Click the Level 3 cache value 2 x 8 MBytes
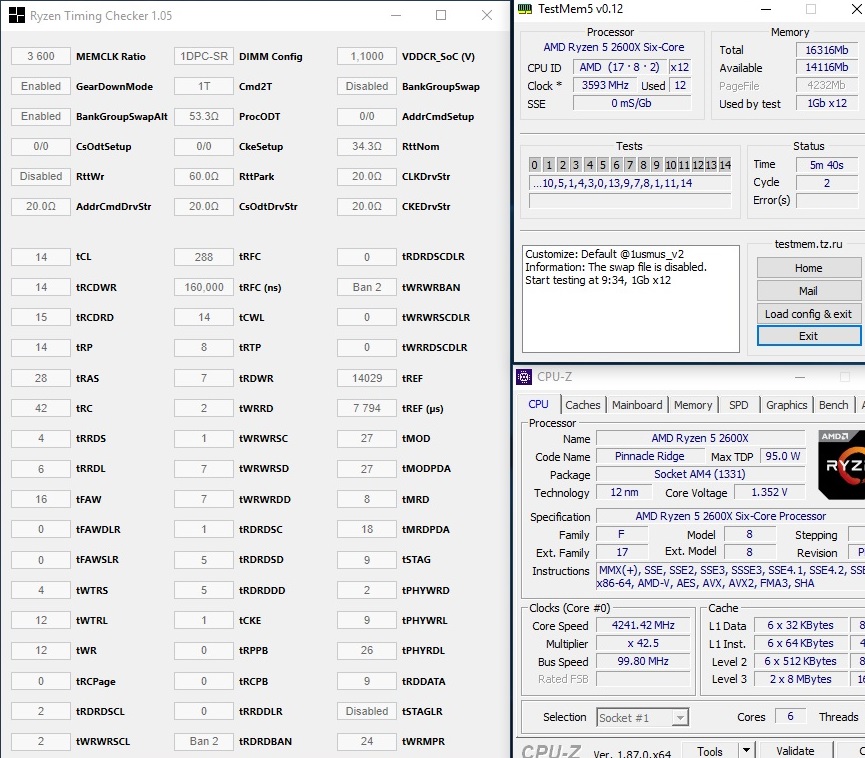This screenshot has width=865, height=758. click(800, 680)
